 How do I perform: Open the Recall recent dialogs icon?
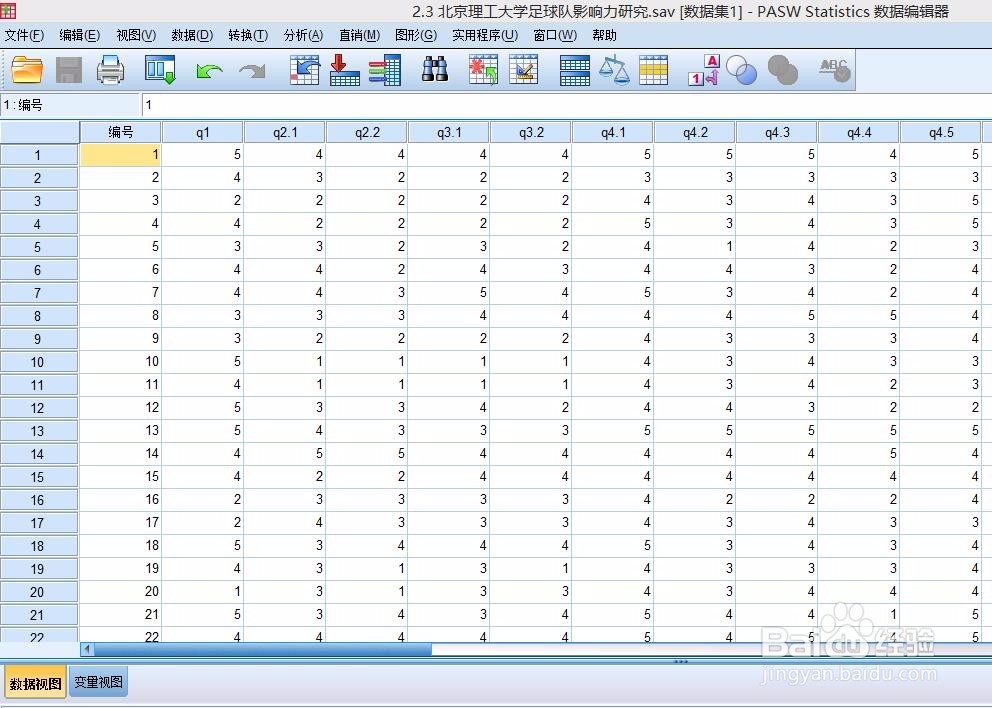pyautogui.click(x=159, y=70)
